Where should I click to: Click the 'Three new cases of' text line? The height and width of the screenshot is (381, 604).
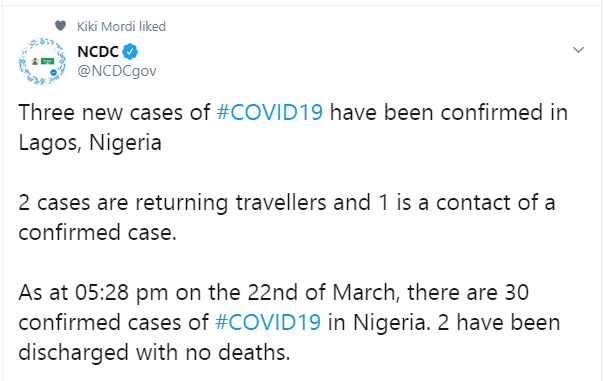[114, 112]
